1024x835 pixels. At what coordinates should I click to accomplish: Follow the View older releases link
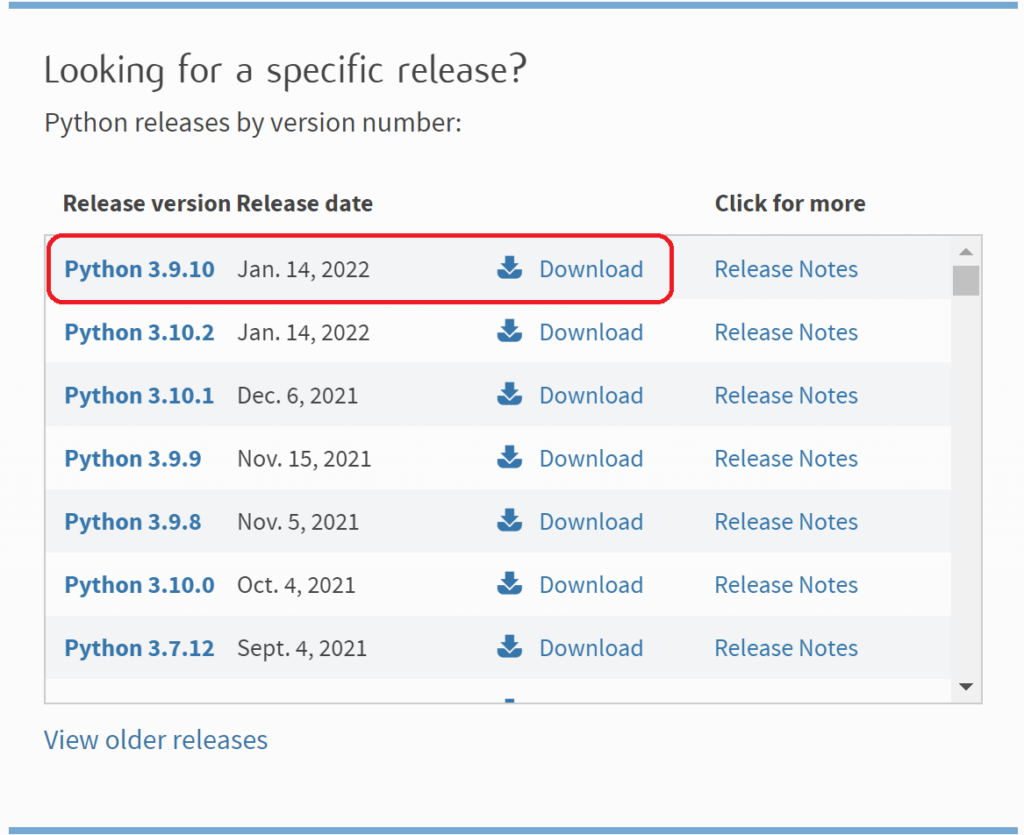pos(156,740)
